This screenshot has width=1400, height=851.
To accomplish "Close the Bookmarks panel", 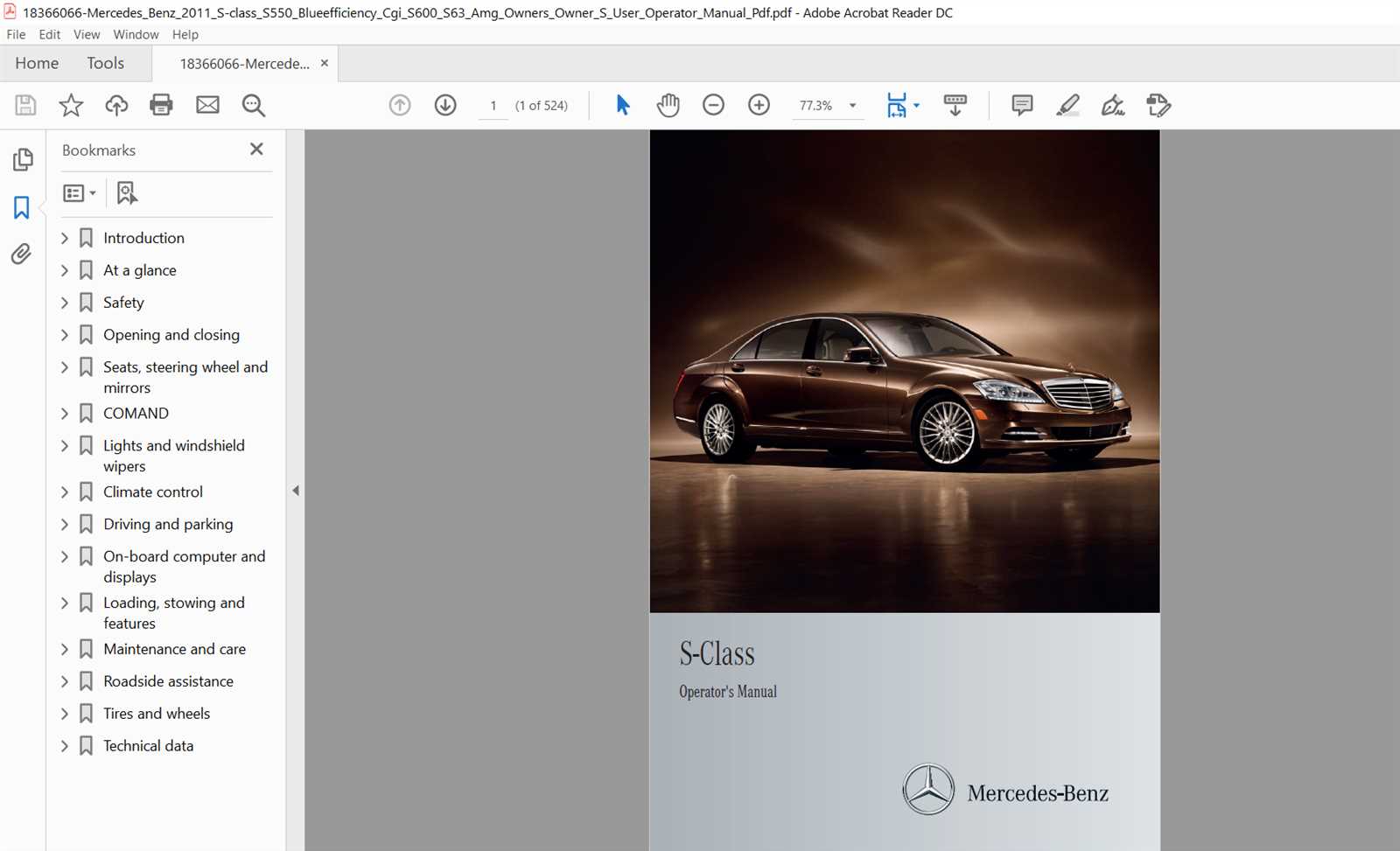I will [x=256, y=150].
